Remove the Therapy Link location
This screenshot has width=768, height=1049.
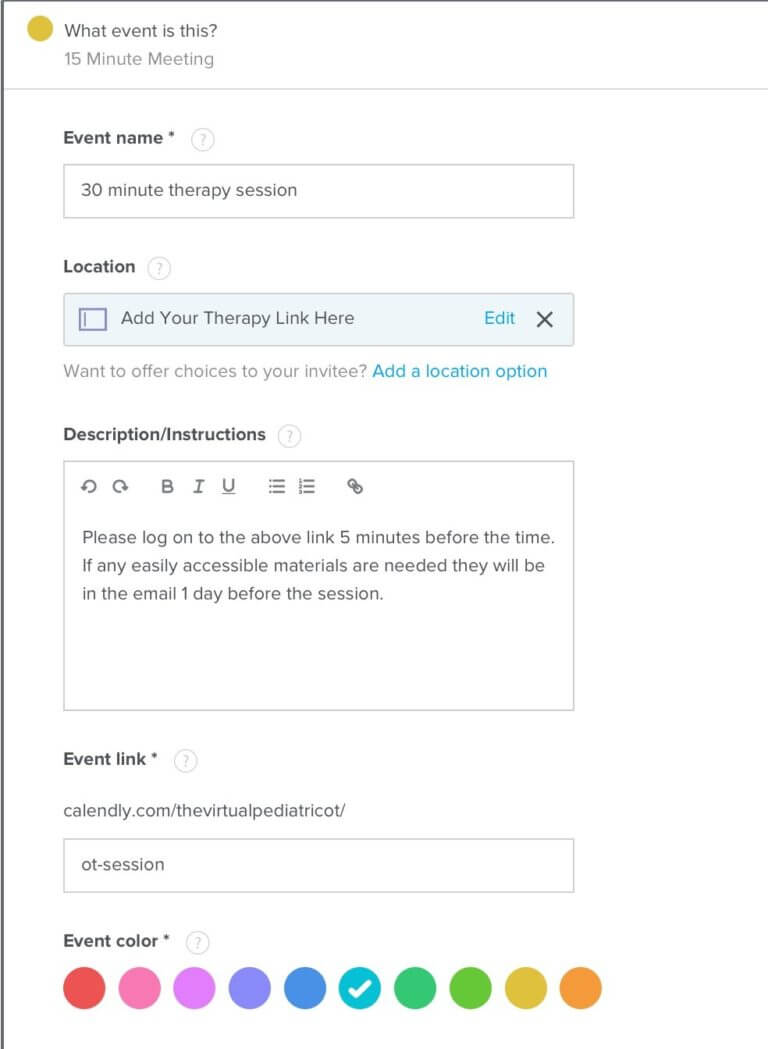(x=545, y=319)
